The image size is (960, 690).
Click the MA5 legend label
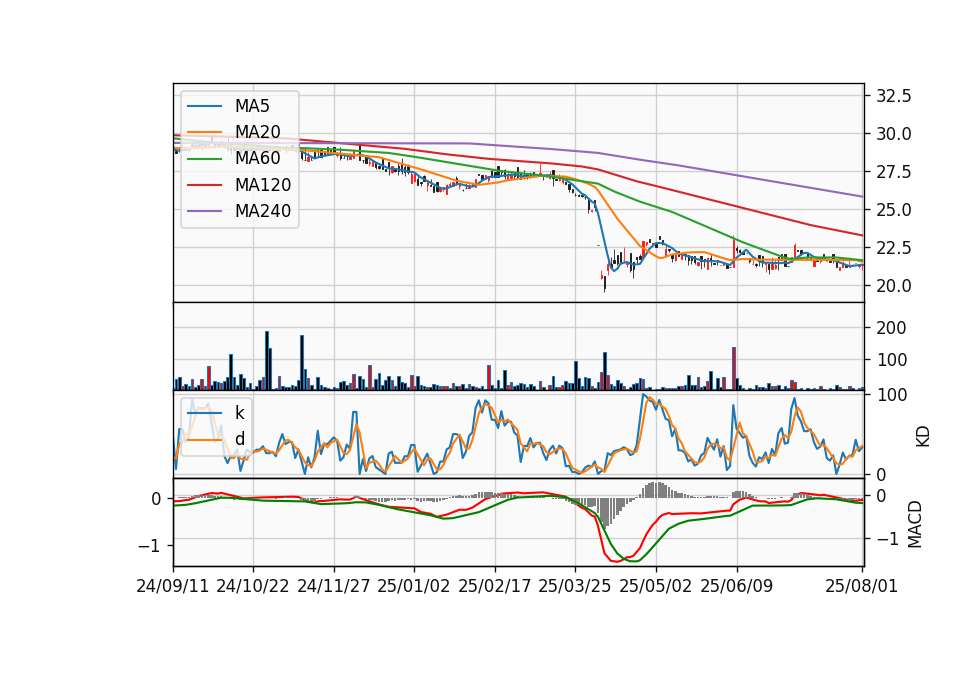click(252, 106)
